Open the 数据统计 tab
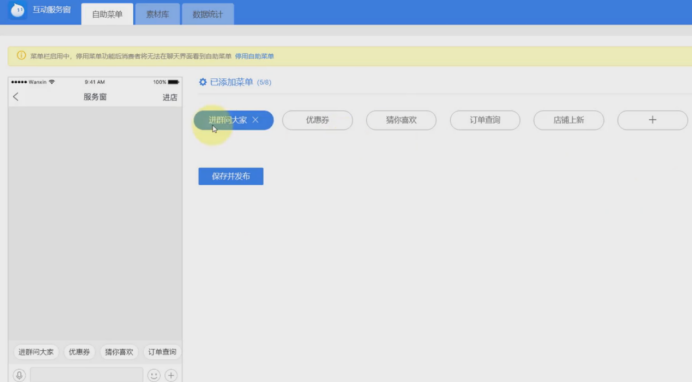This screenshot has height=382, width=693. pyautogui.click(x=208, y=14)
